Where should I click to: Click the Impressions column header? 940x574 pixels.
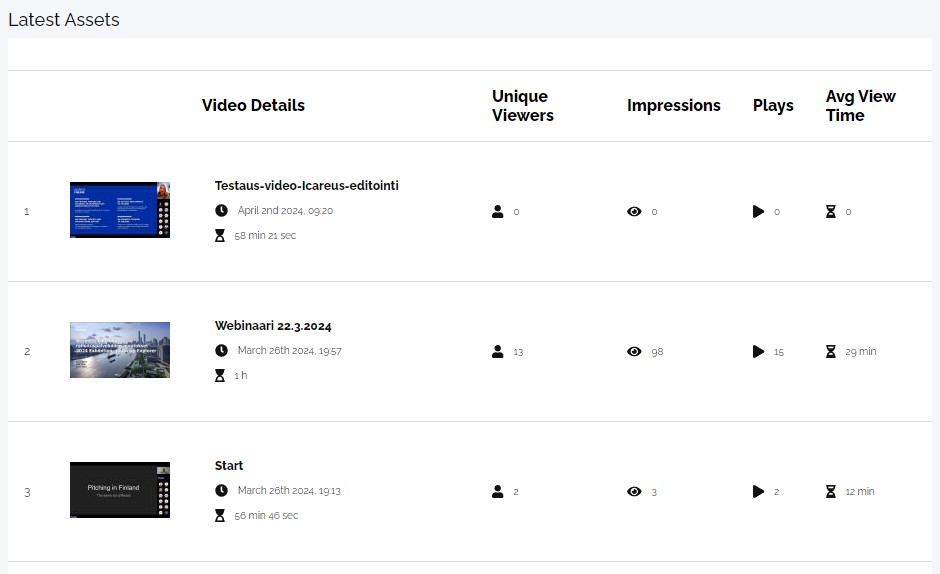tap(674, 106)
